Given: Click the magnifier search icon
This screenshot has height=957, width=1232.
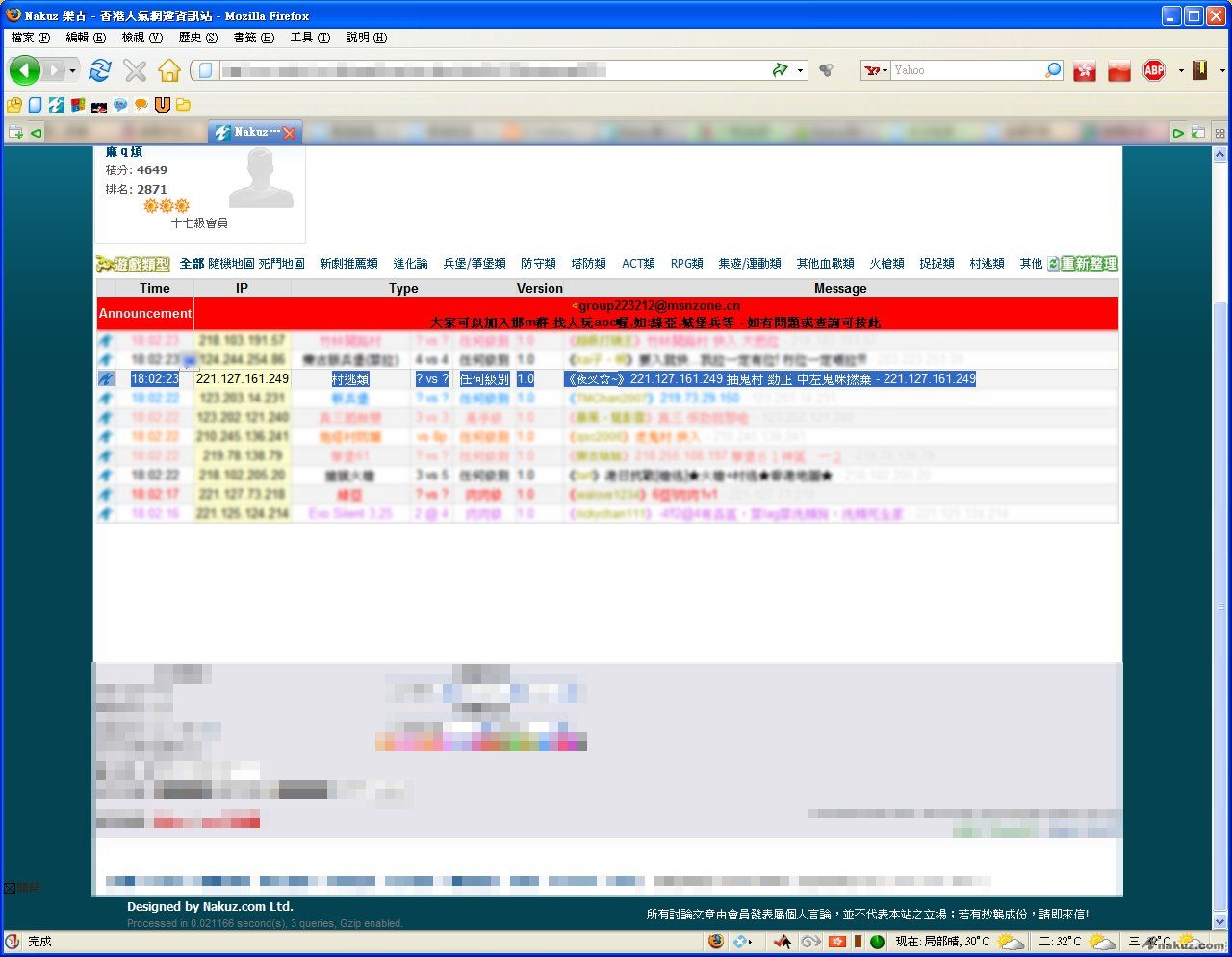Looking at the screenshot, I should tap(1053, 70).
